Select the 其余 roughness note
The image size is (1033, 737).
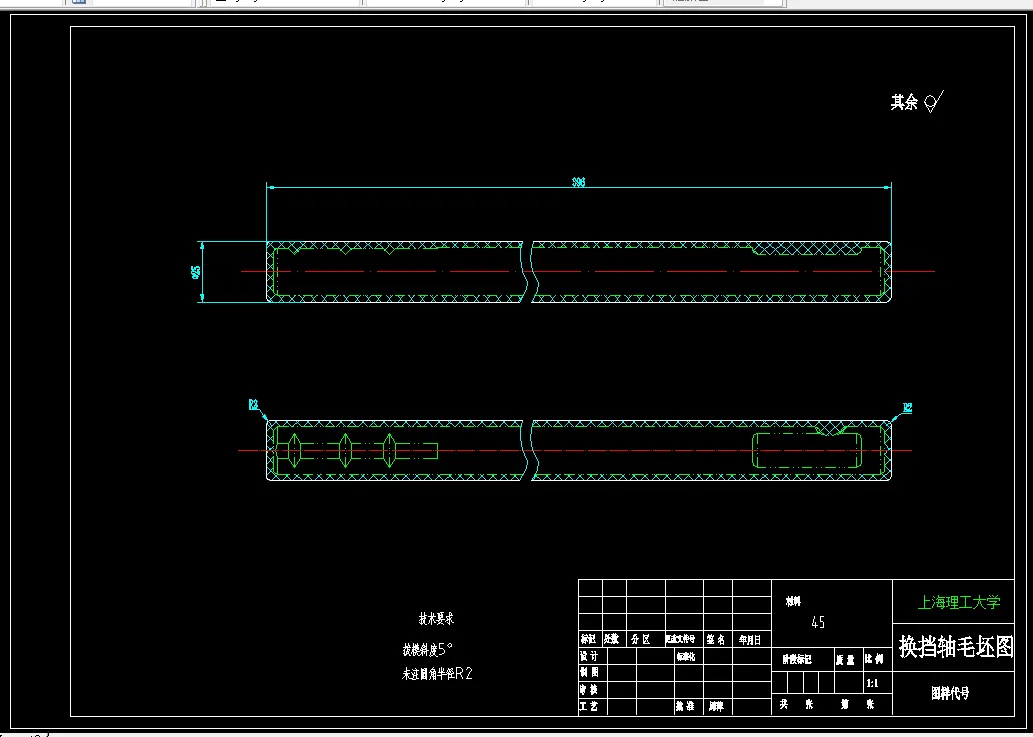coord(904,102)
